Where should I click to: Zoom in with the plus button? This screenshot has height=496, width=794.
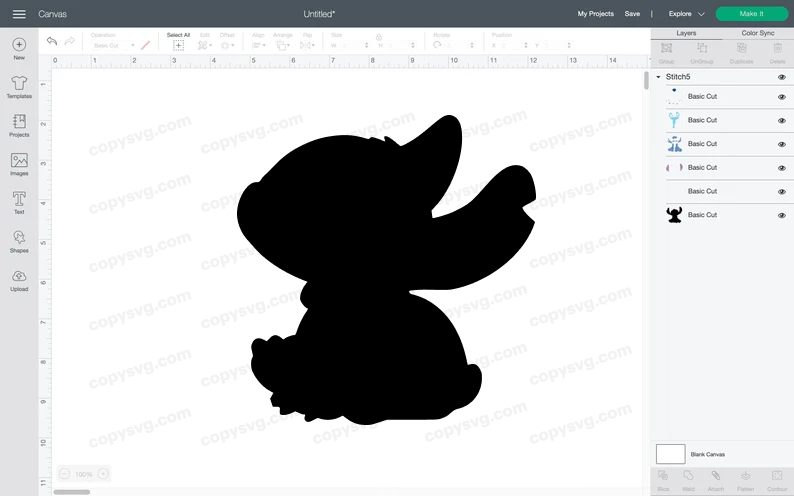pyautogui.click(x=103, y=474)
